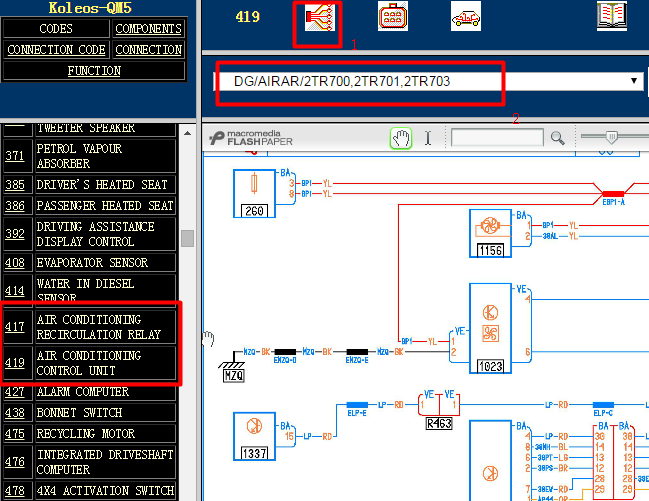Select the FlashPaper text selection tool
649x501 pixels.
coord(428,138)
